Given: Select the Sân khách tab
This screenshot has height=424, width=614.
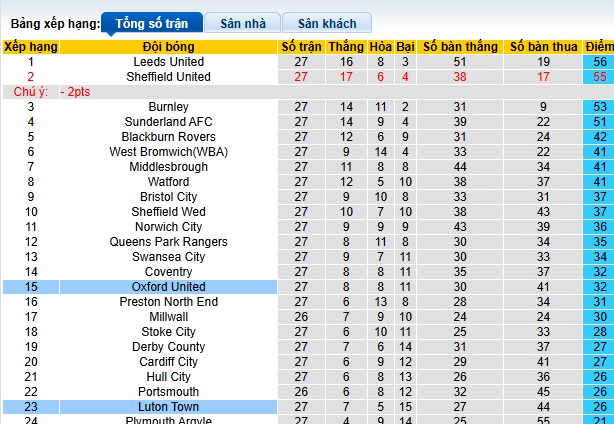Looking at the screenshot, I should (x=326, y=22).
